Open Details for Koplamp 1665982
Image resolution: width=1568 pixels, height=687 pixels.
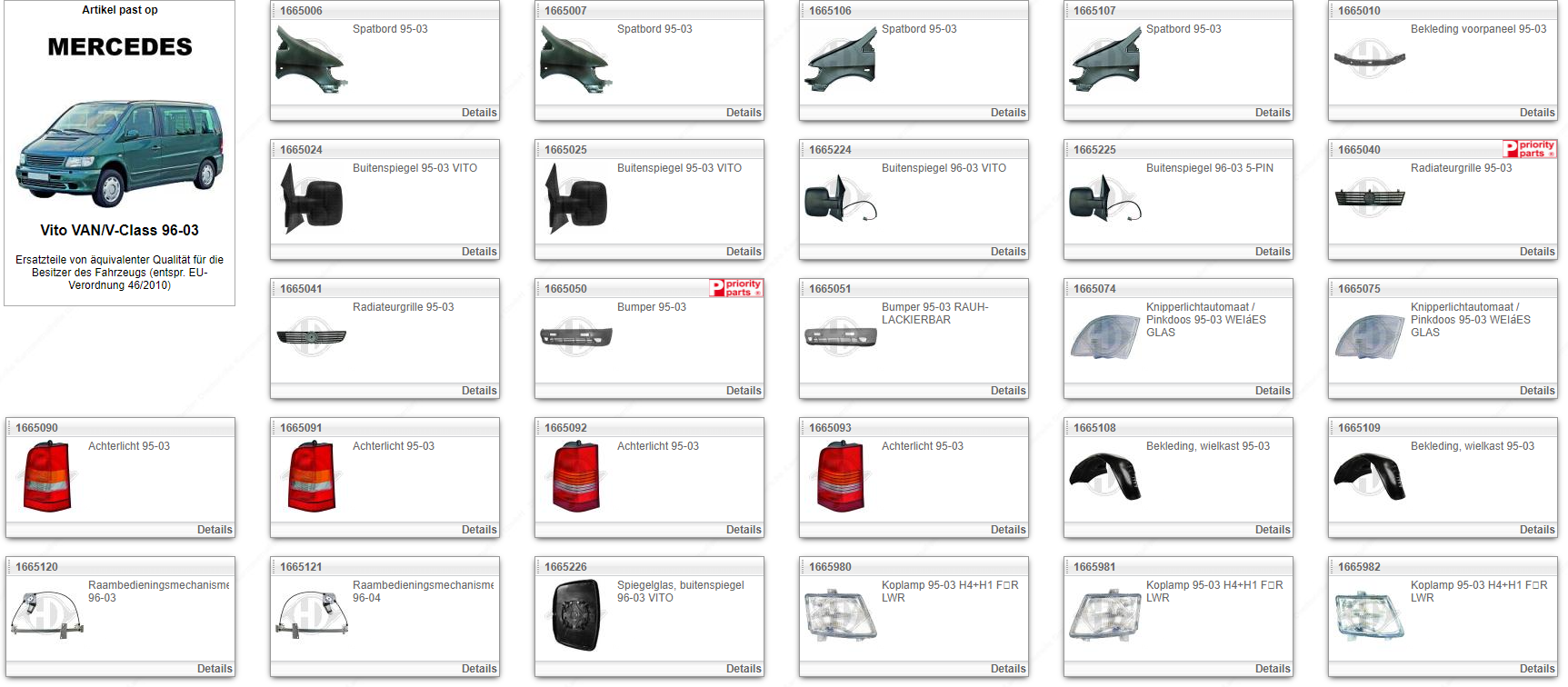pyautogui.click(x=1536, y=669)
